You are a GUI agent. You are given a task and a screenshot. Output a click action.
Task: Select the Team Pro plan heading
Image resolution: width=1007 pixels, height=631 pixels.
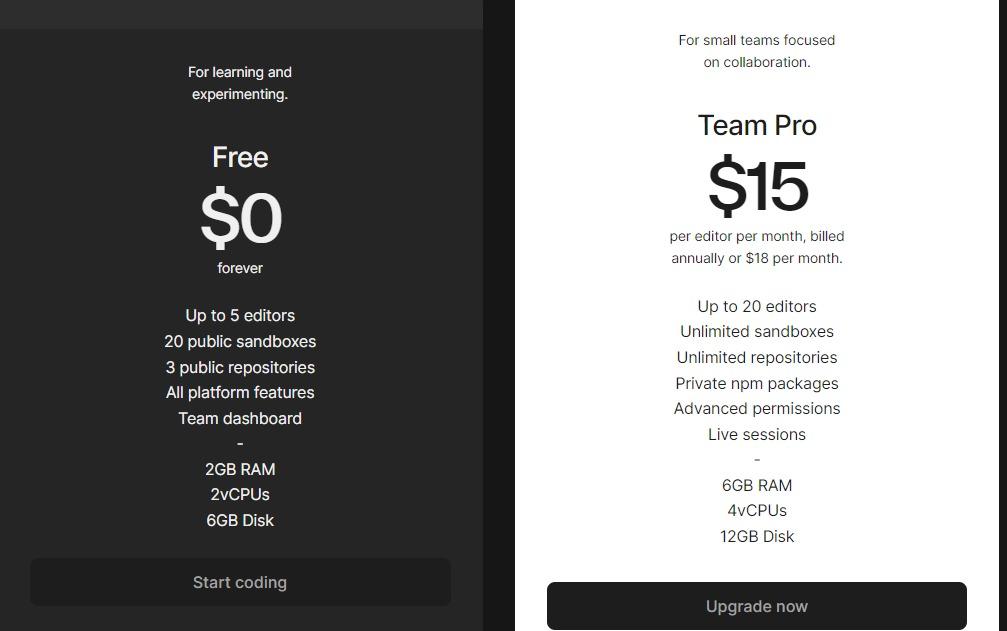(757, 125)
